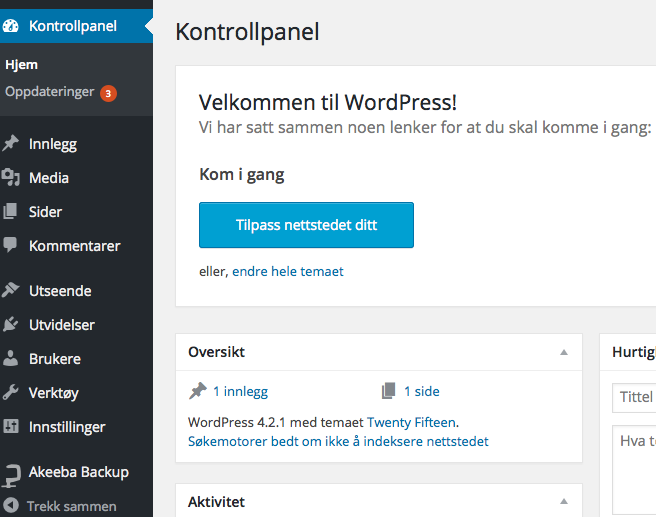Open the Utseende menu label
656x517 pixels.
point(60,291)
